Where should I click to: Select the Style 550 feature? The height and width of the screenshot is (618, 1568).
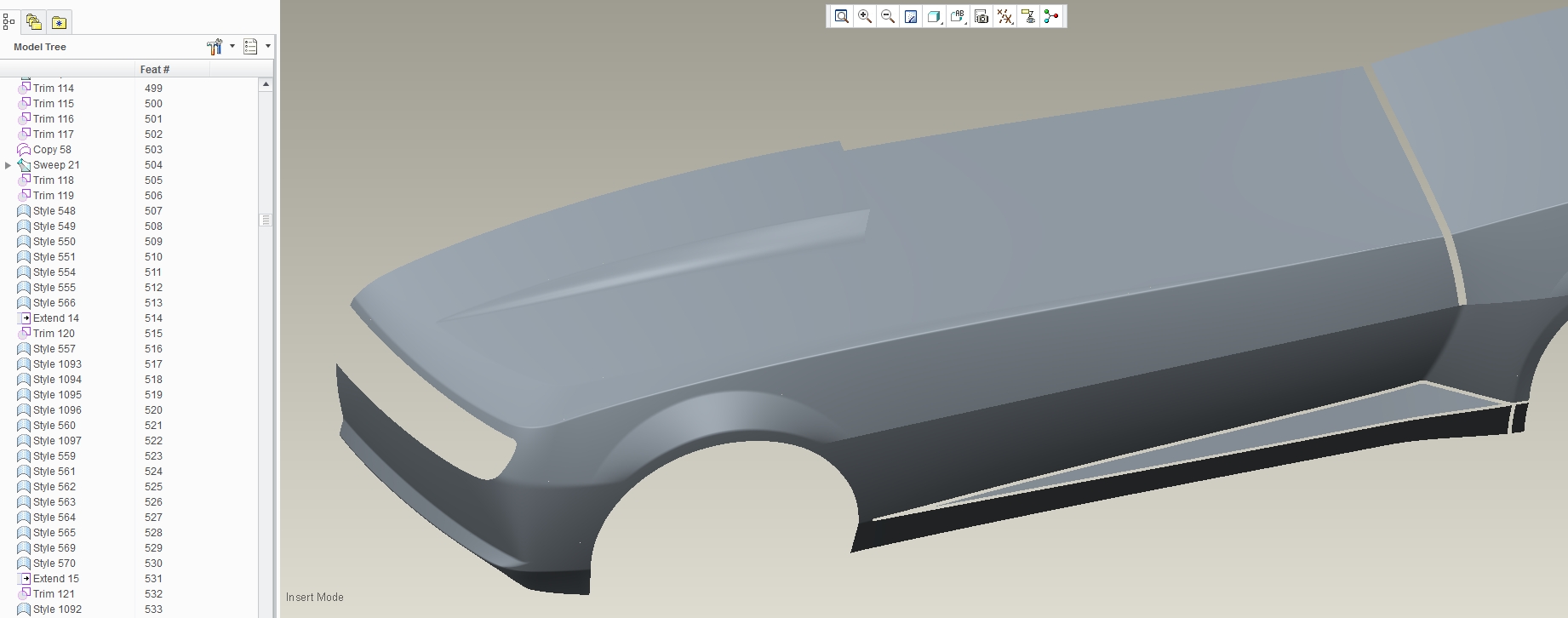(x=46, y=242)
